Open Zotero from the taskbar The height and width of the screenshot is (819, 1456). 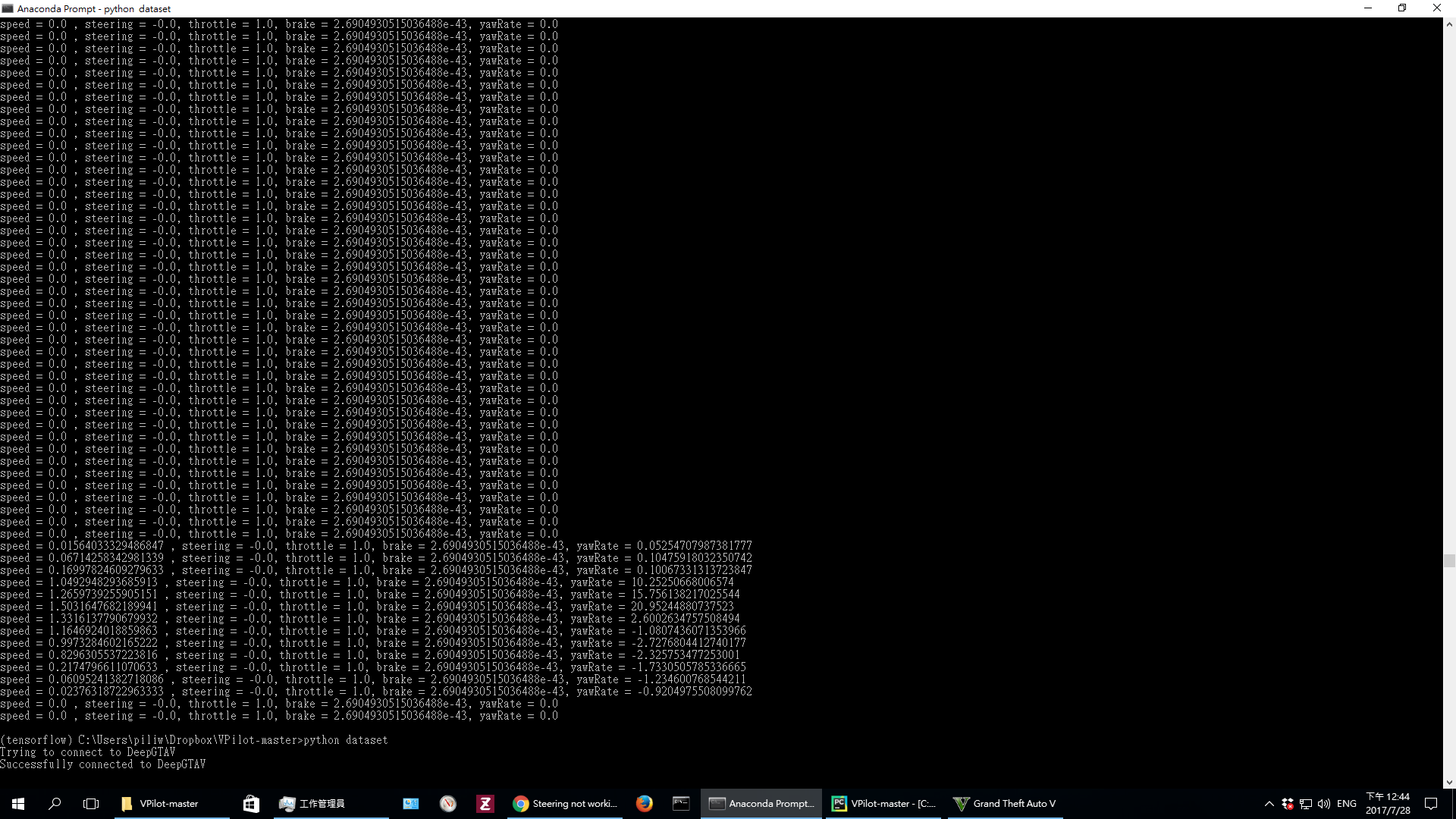click(x=485, y=804)
